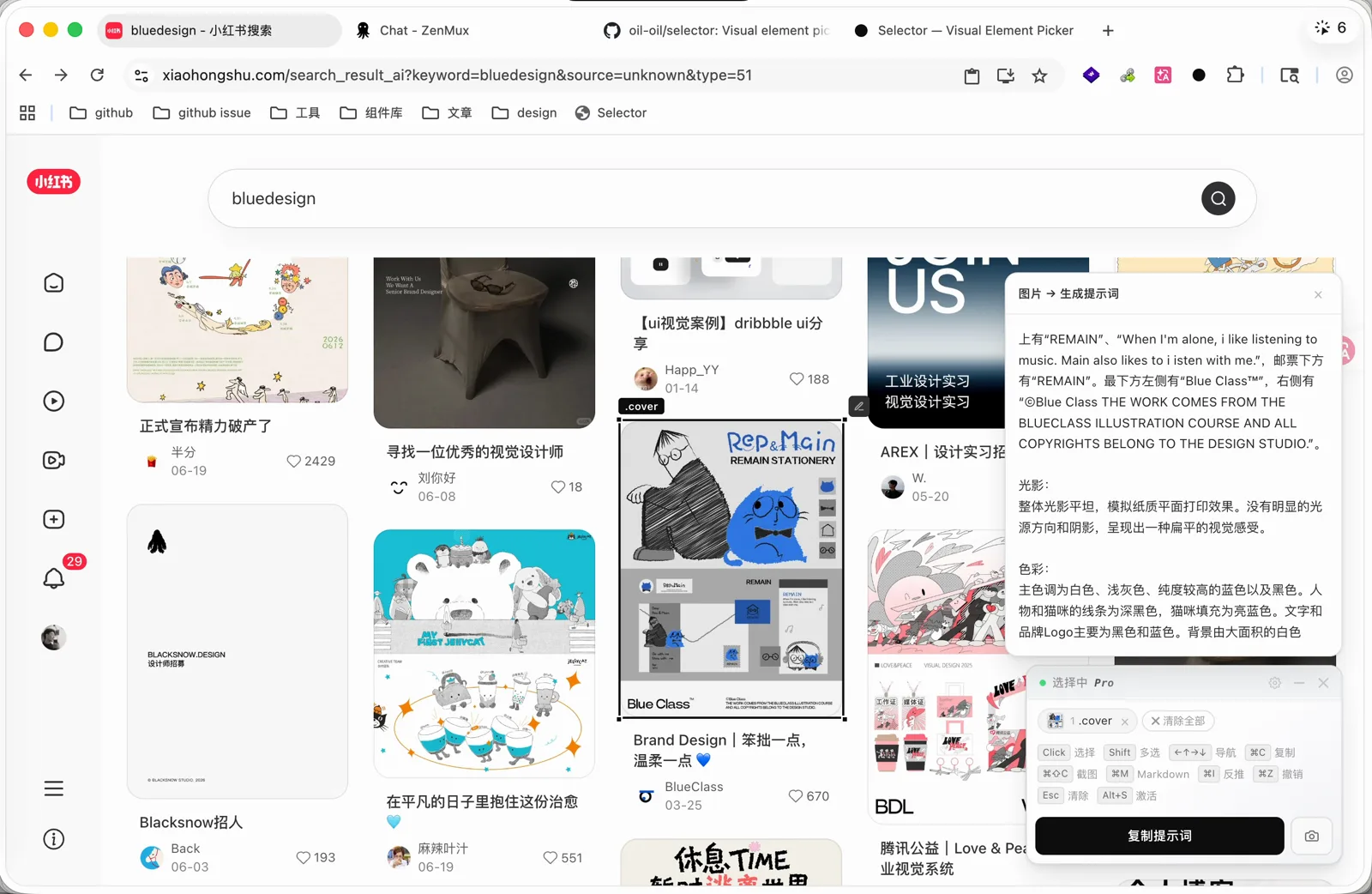This screenshot has width=1372, height=894.
Task: Click the info circle icon in sidebar
Action: (x=53, y=839)
